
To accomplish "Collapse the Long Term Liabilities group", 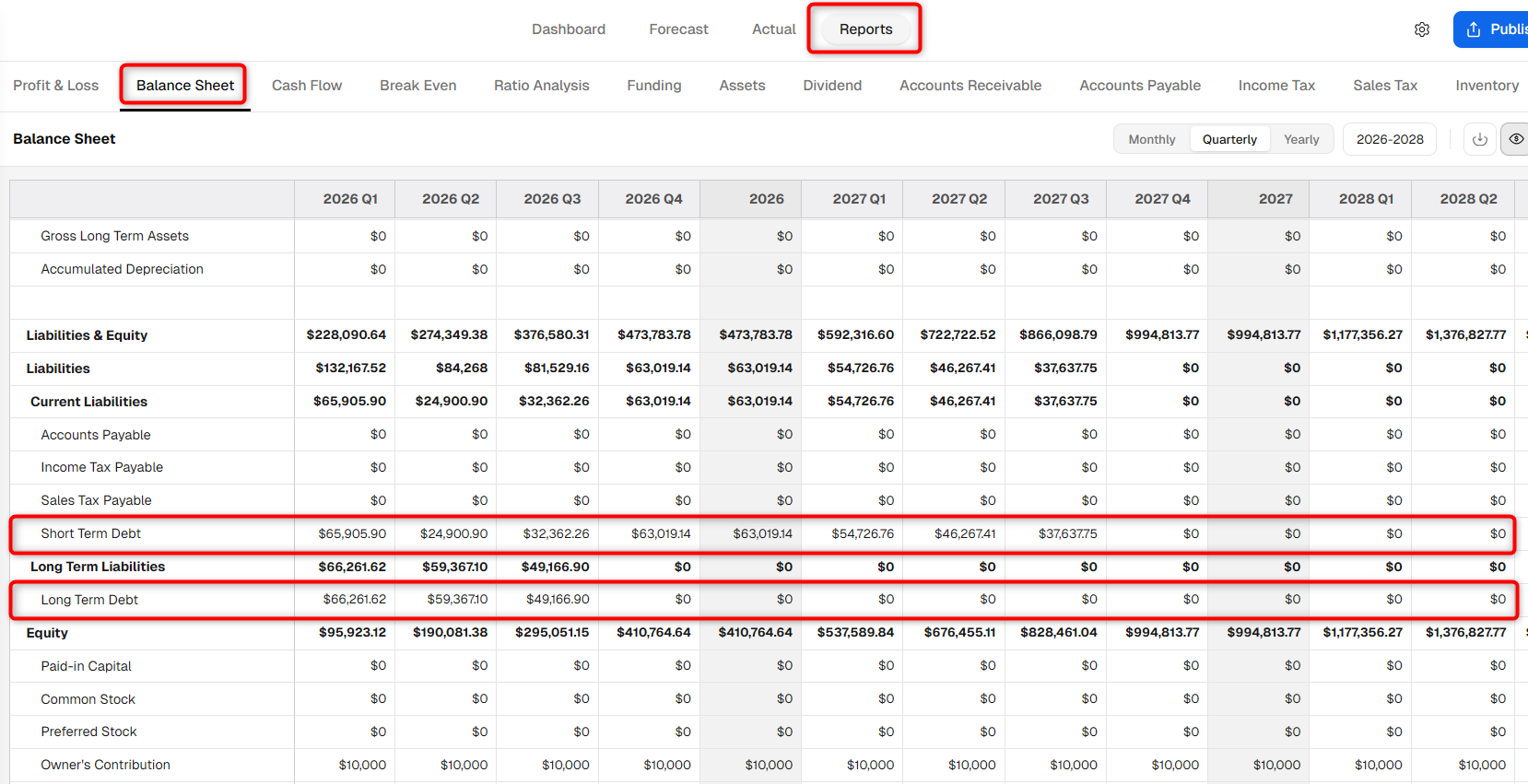I will pyautogui.click(x=98, y=567).
